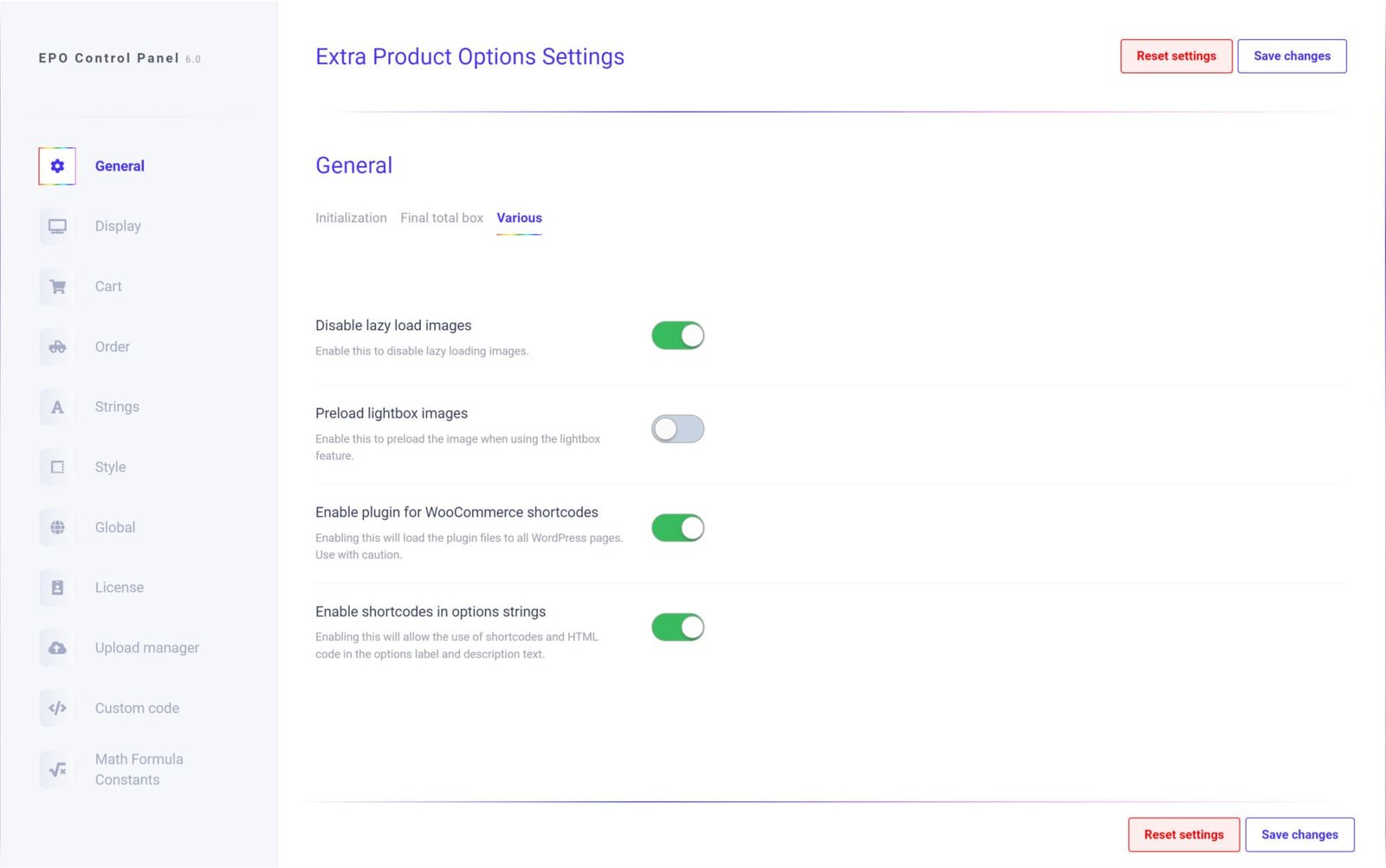Toggle Enable plugin for WooCommerce shortcodes
The height and width of the screenshot is (868, 1386).
(677, 528)
